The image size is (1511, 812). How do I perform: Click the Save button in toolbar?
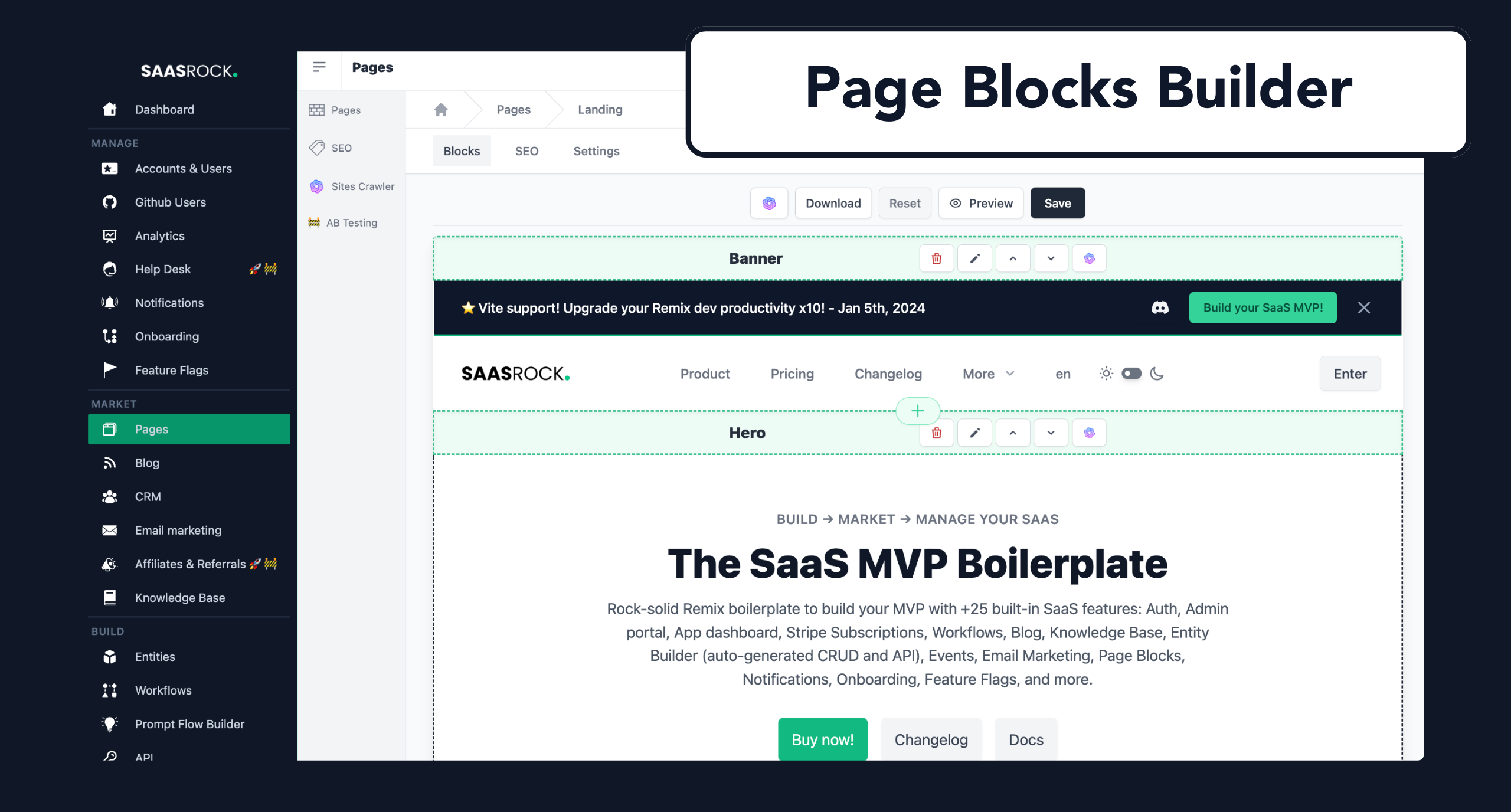[1058, 202]
